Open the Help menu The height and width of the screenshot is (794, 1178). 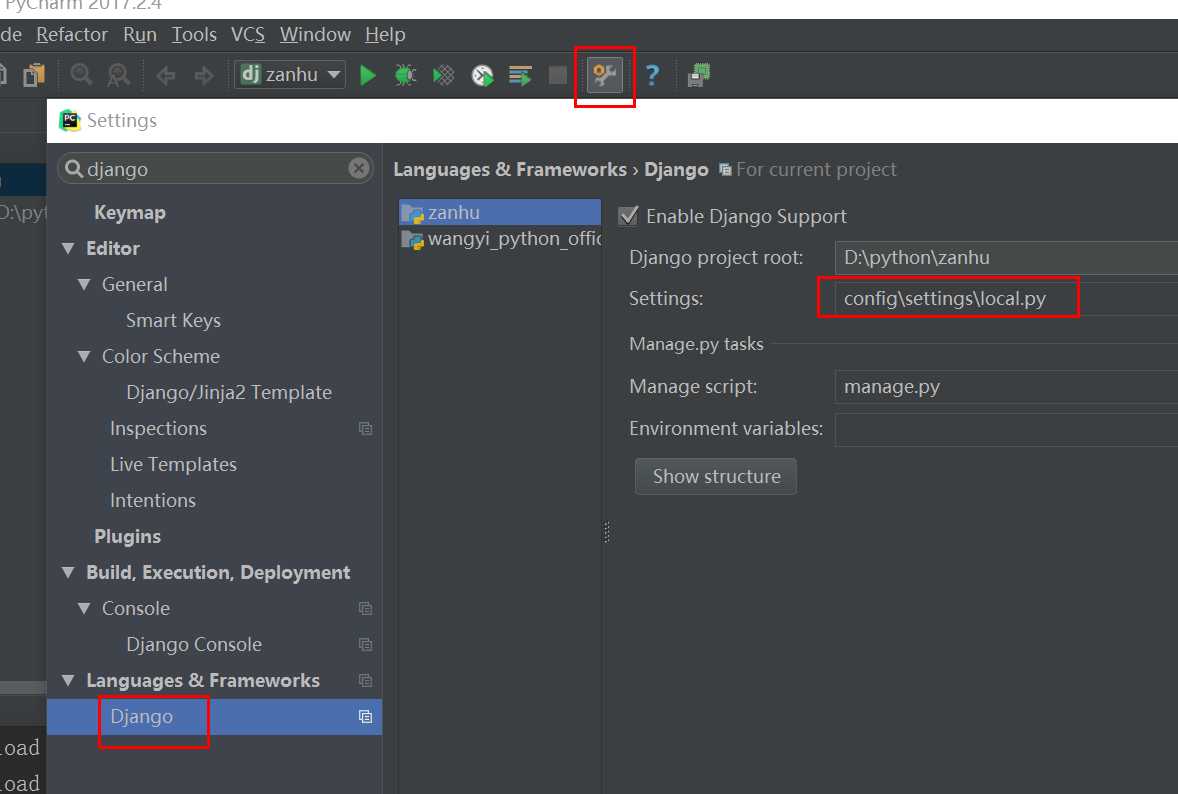(x=385, y=35)
